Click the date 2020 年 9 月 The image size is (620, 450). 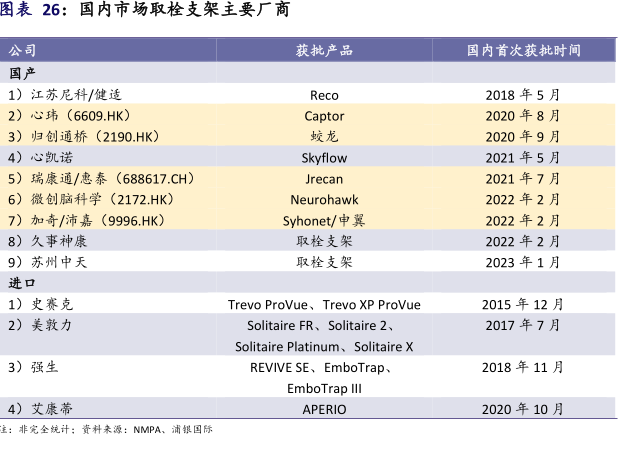[x=522, y=137]
